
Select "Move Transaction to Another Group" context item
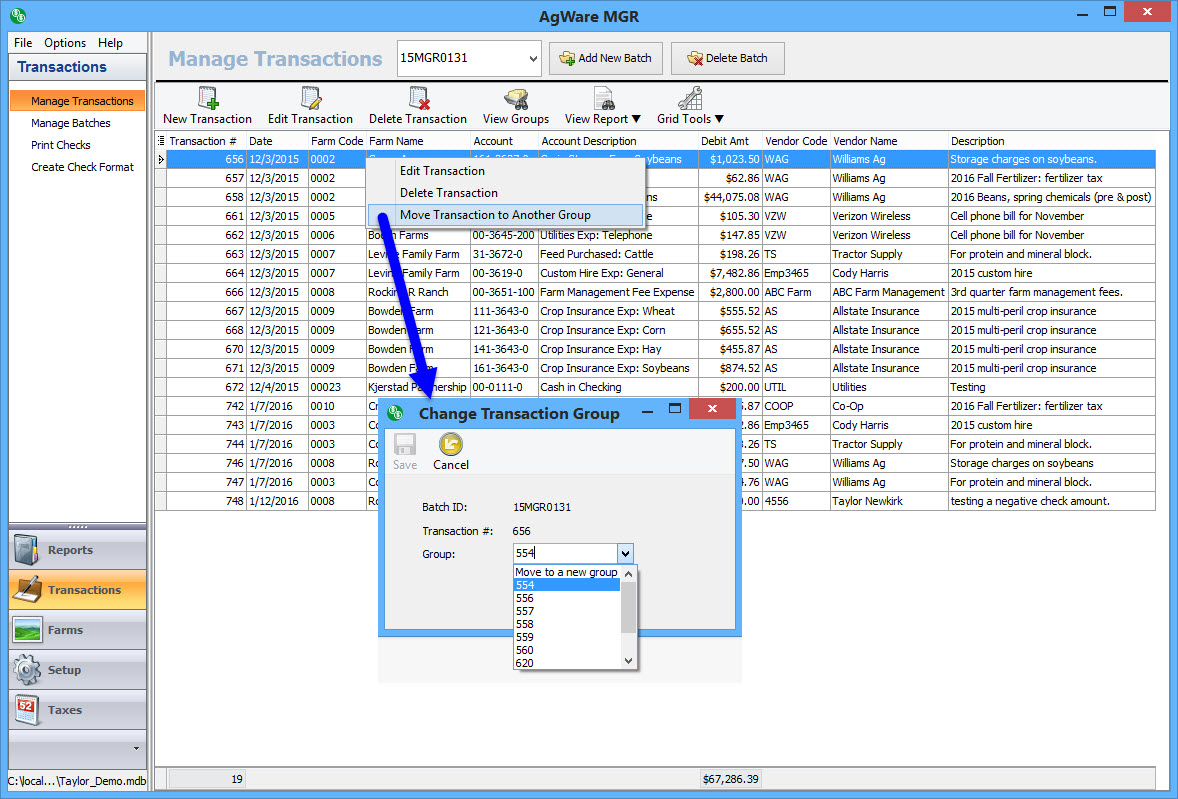pyautogui.click(x=495, y=215)
